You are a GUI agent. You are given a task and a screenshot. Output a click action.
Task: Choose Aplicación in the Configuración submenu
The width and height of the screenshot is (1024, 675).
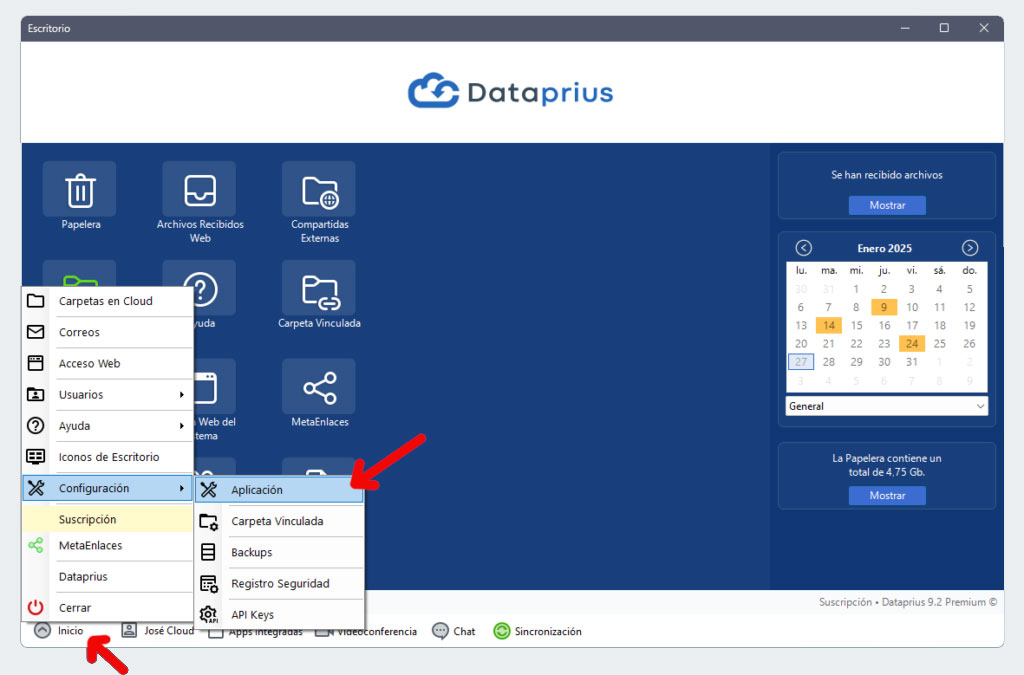click(280, 490)
